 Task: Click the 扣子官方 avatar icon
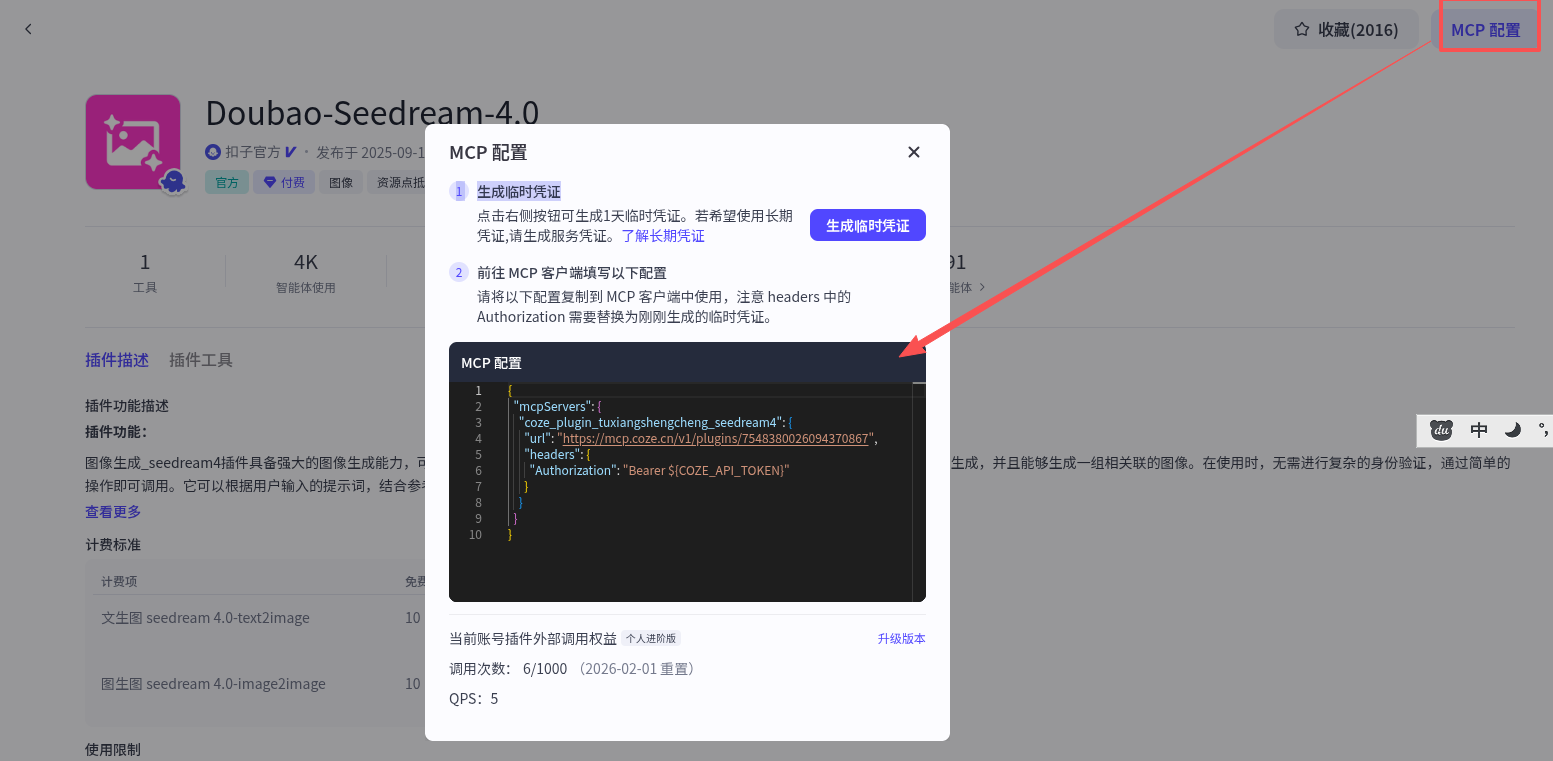tap(213, 152)
